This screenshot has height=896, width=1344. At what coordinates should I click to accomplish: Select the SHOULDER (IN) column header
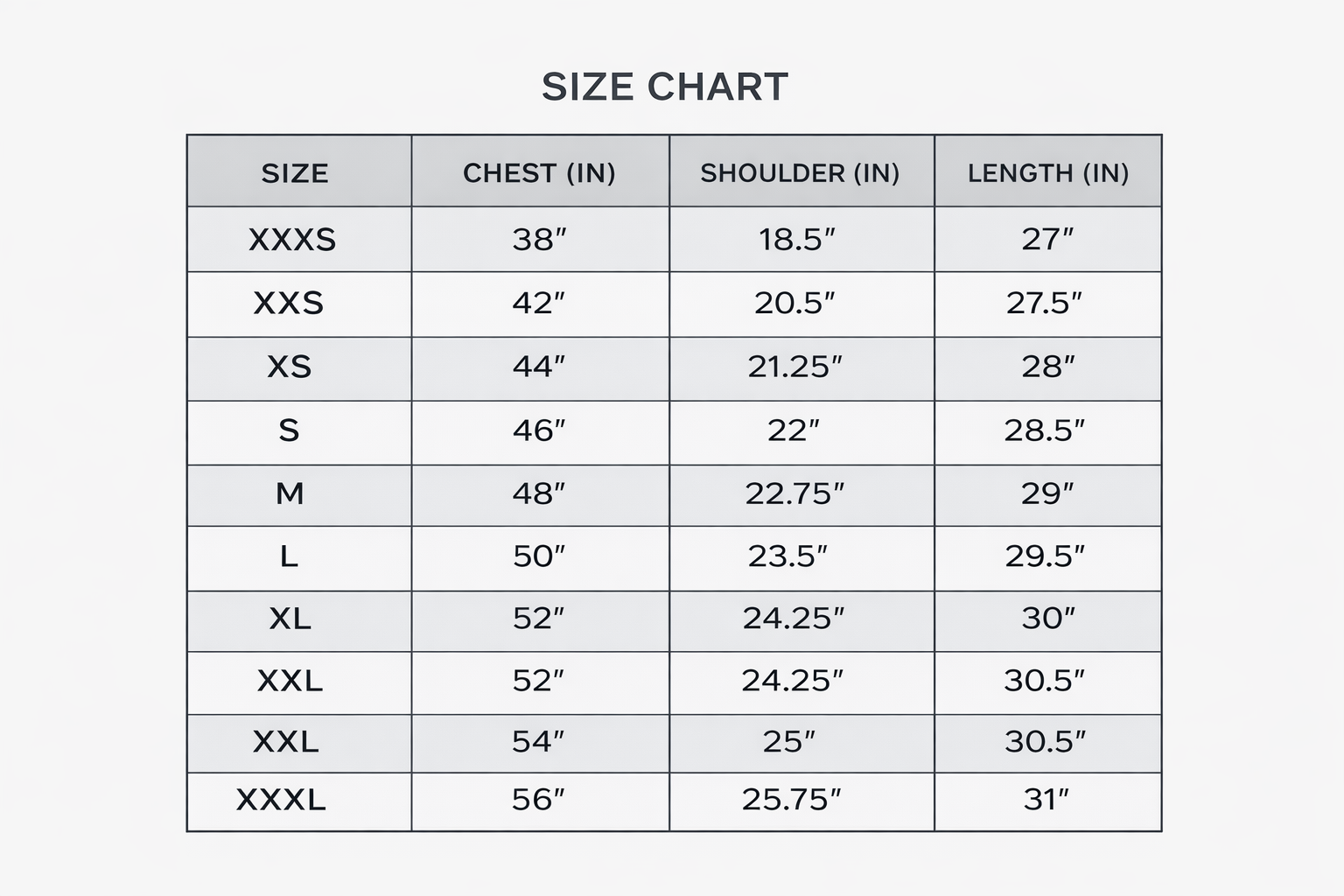(x=800, y=173)
